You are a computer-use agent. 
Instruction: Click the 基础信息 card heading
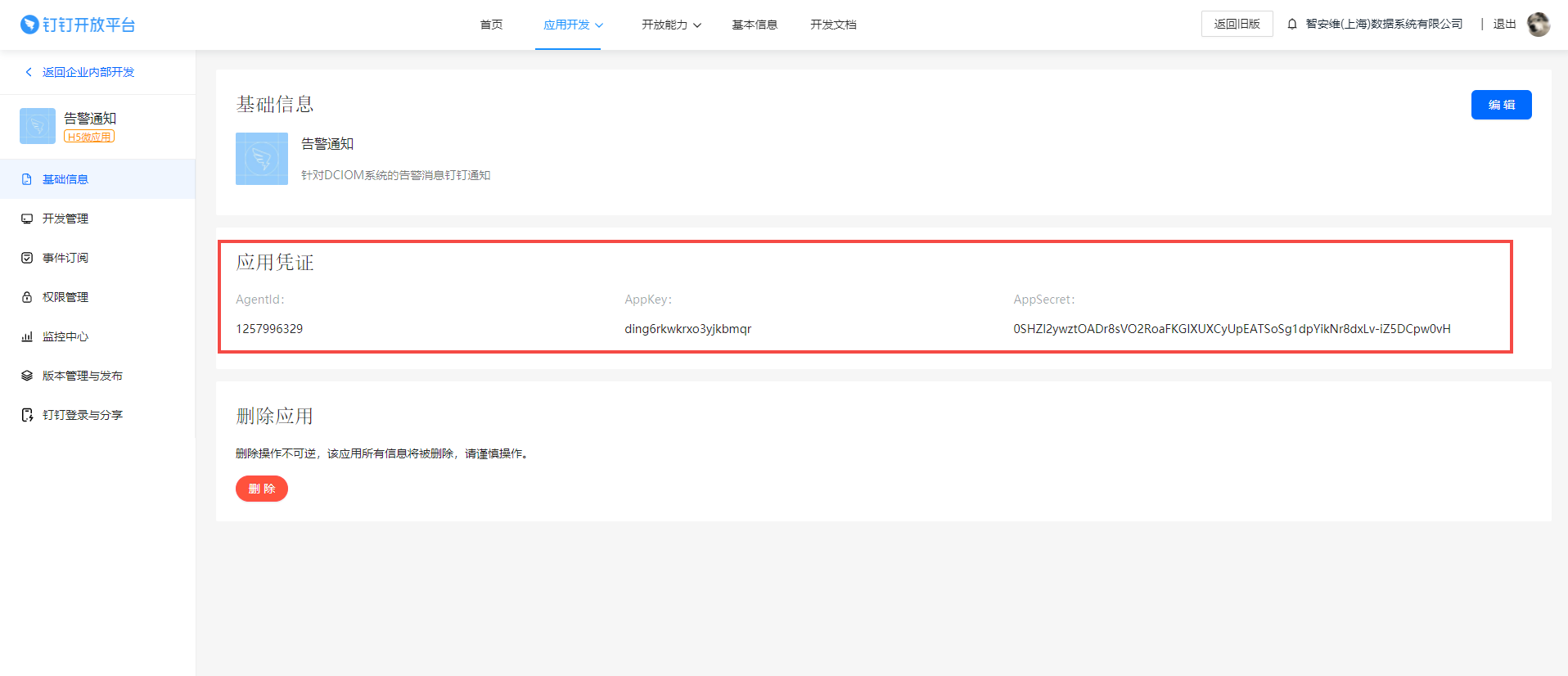(275, 105)
